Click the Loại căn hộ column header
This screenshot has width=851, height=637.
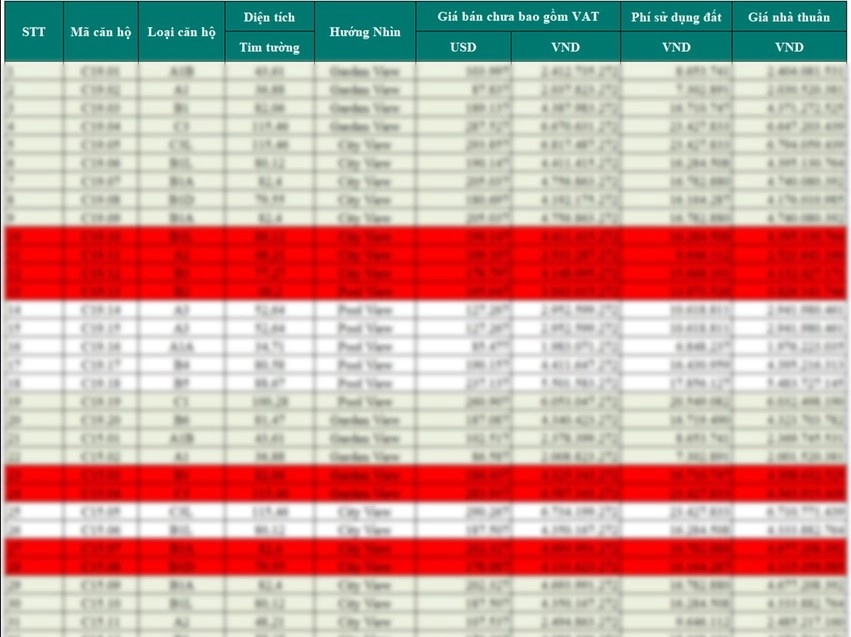click(180, 31)
